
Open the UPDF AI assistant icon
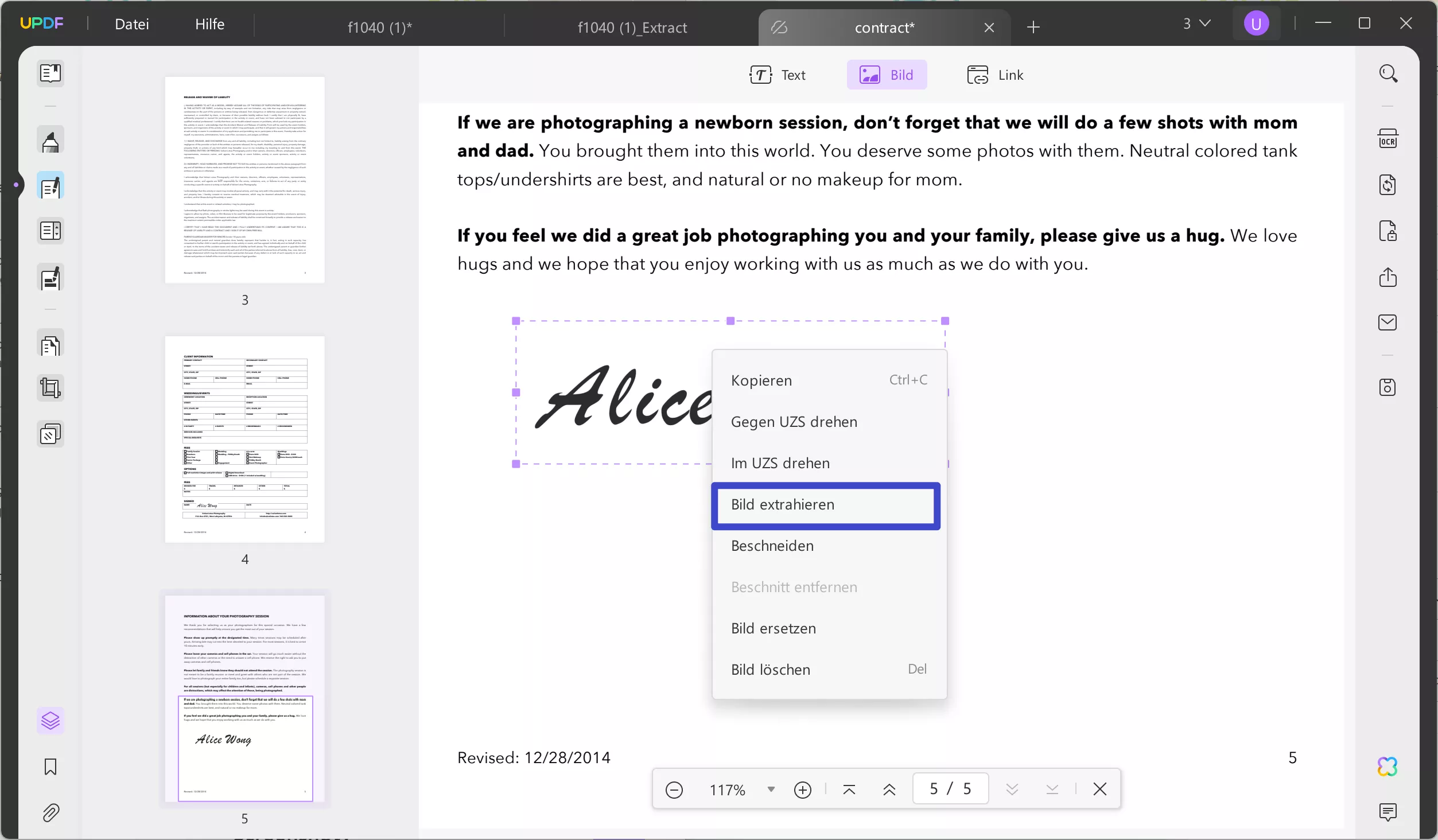(1388, 766)
